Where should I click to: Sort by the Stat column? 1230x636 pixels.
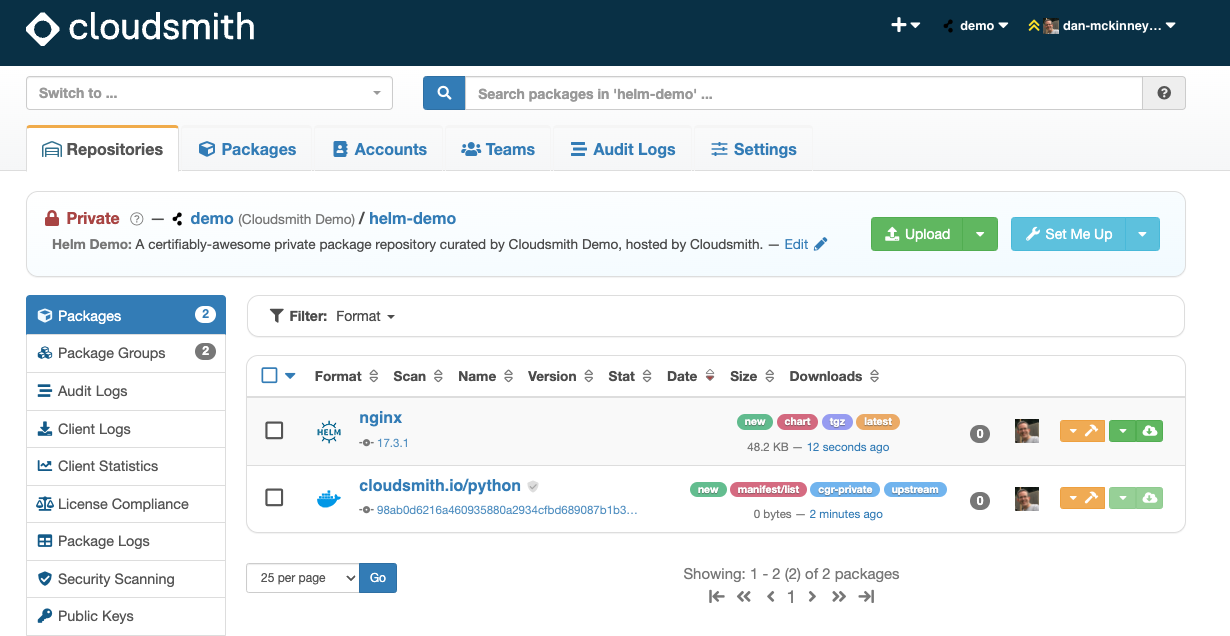(x=630, y=376)
